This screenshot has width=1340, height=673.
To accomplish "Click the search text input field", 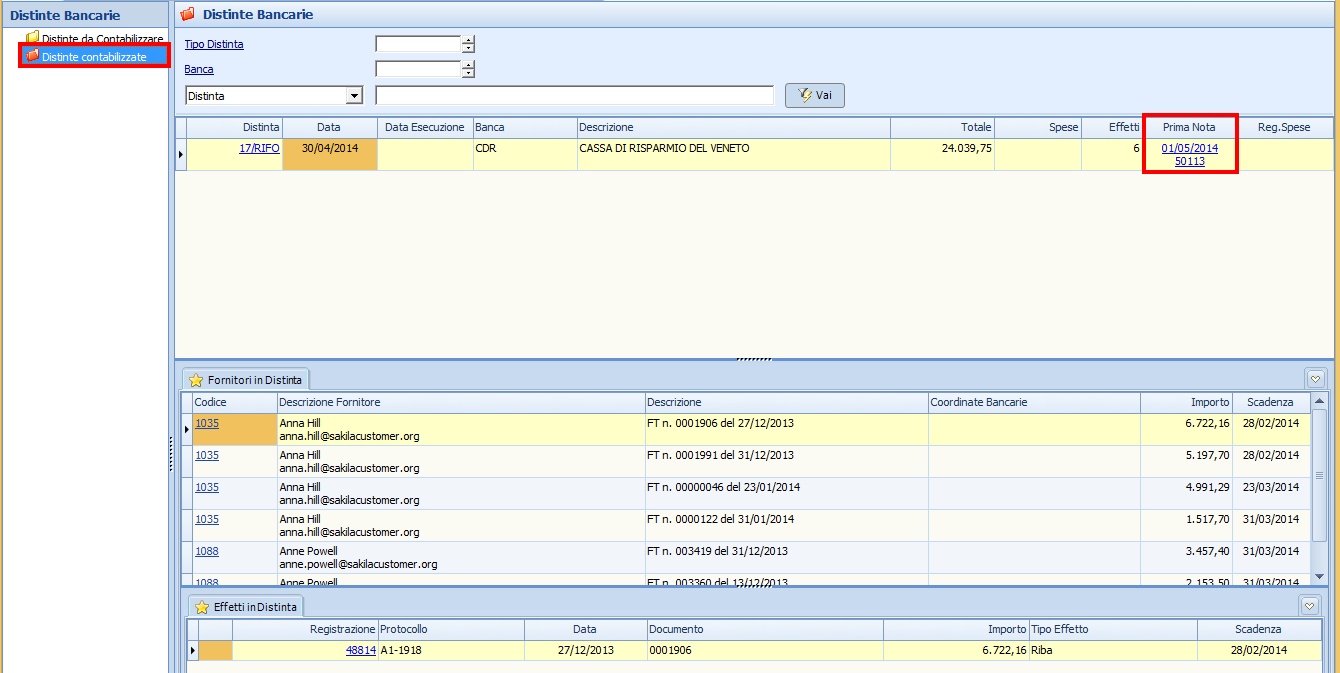I will (574, 96).
